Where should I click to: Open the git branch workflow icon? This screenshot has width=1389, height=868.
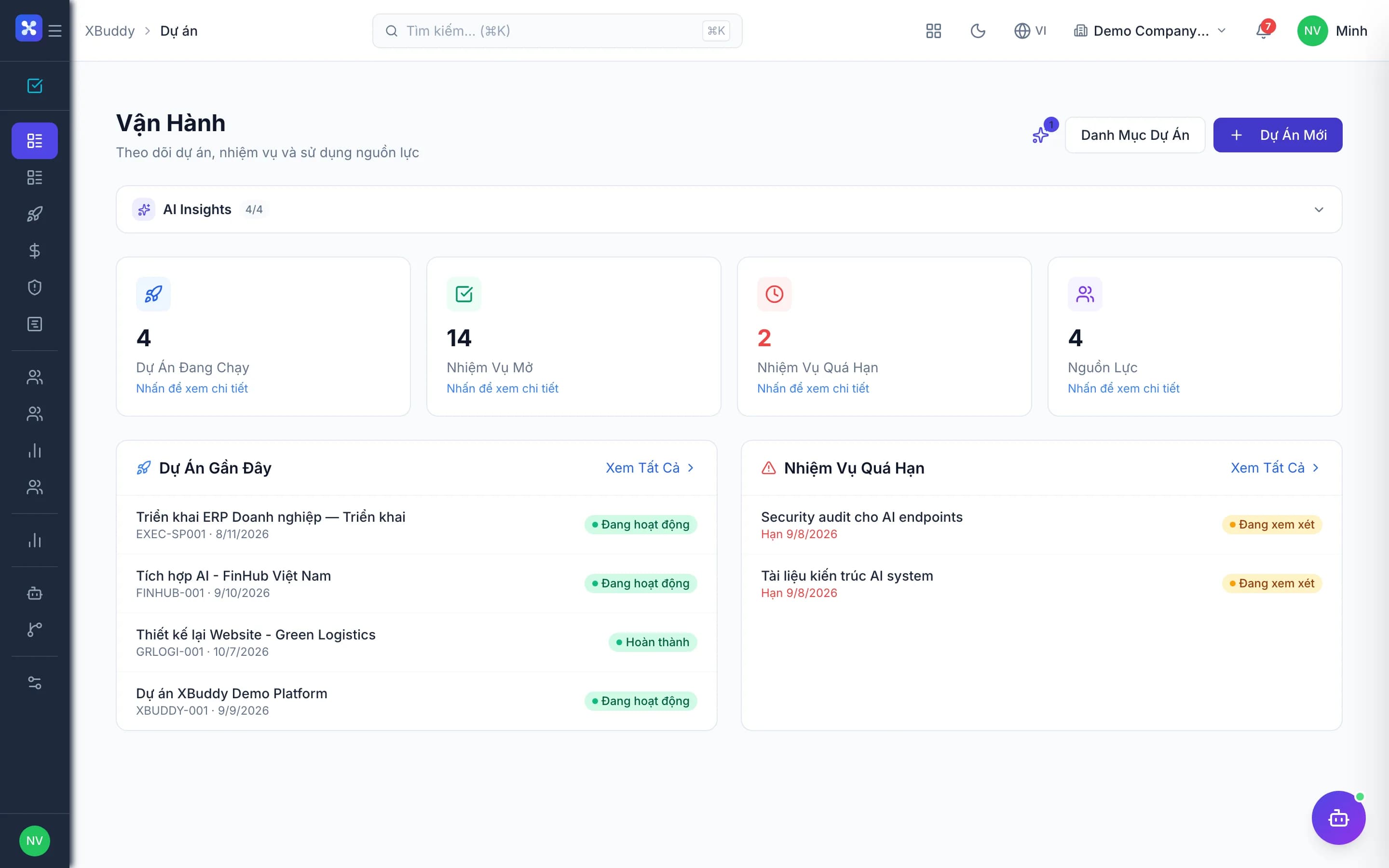(x=34, y=629)
